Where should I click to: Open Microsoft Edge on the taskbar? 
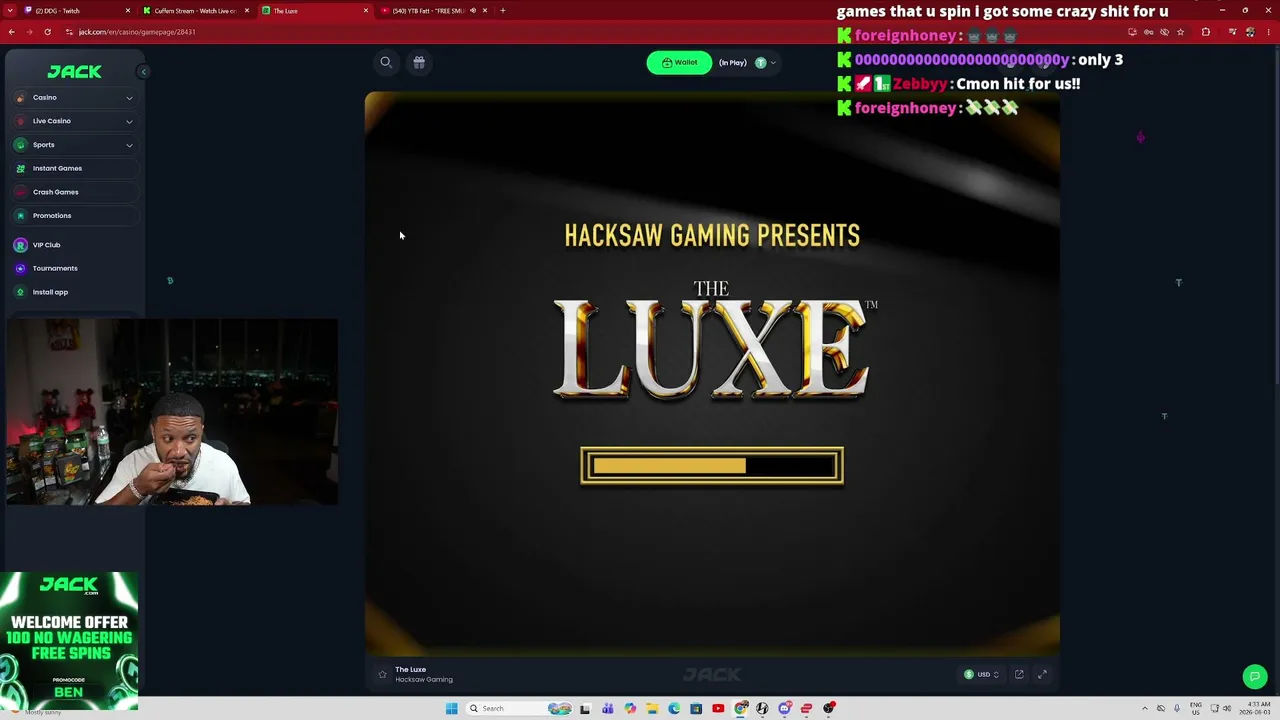[x=674, y=709]
